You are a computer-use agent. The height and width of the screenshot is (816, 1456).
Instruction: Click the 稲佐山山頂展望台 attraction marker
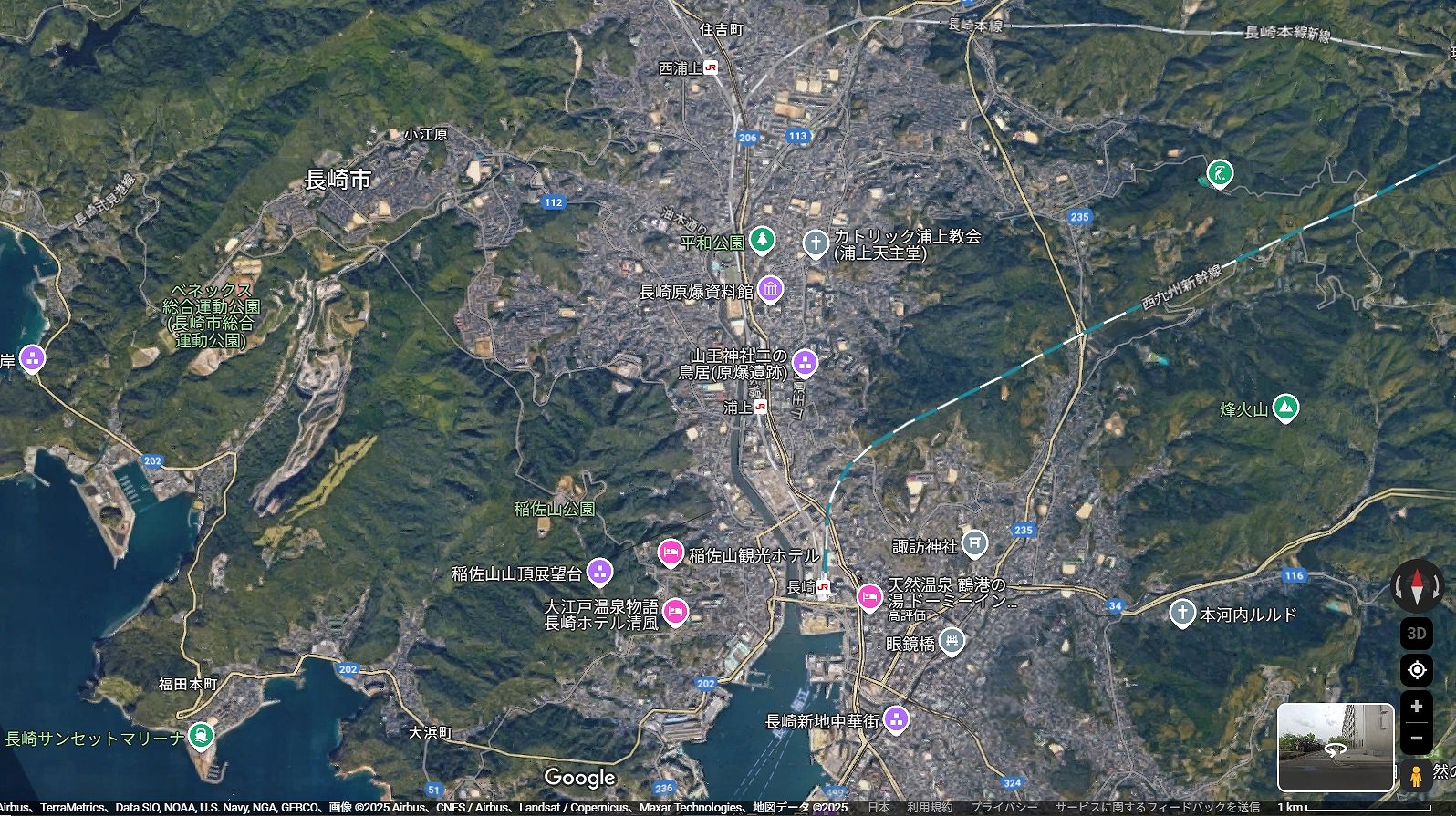(x=599, y=572)
